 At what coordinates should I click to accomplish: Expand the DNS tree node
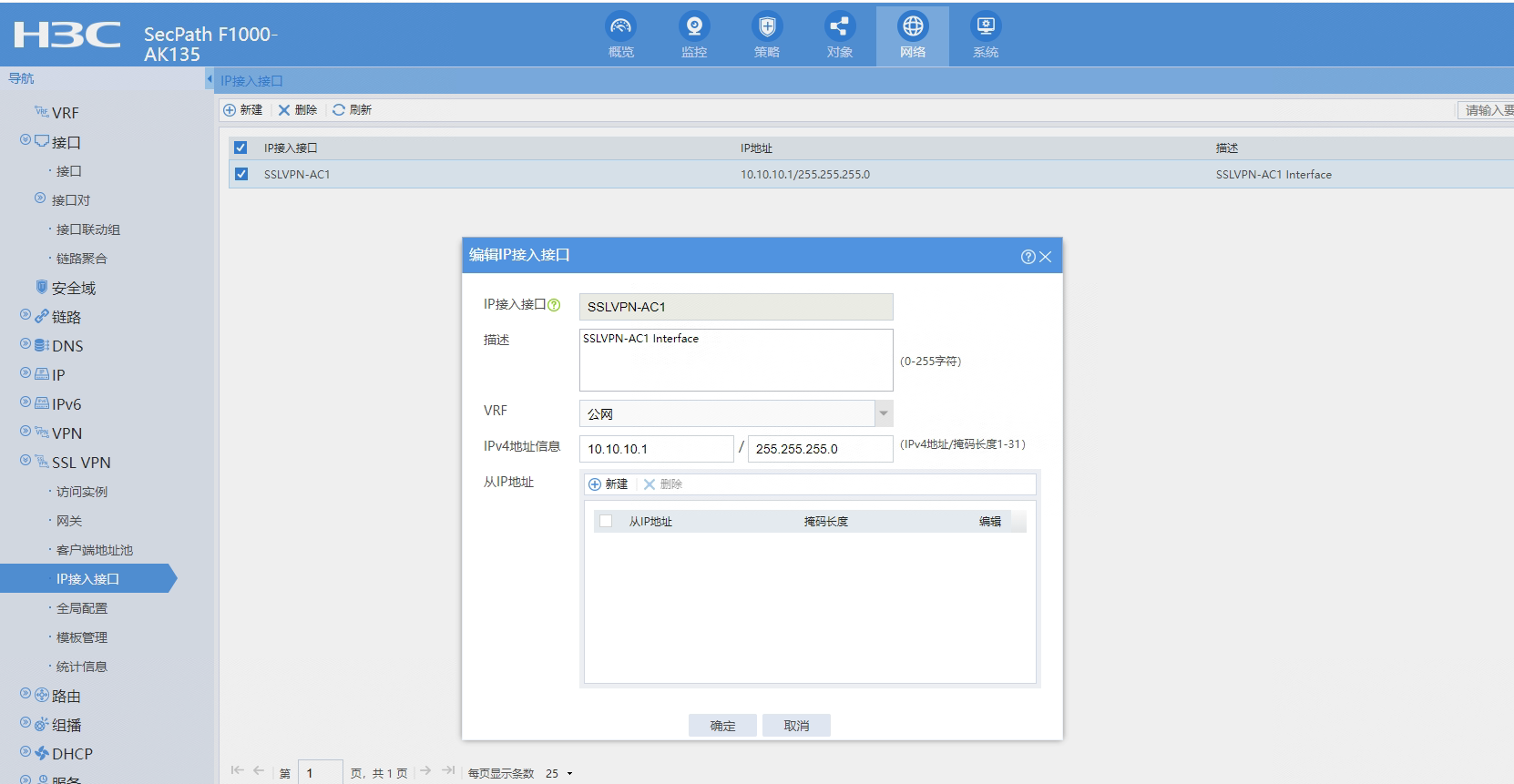26,344
